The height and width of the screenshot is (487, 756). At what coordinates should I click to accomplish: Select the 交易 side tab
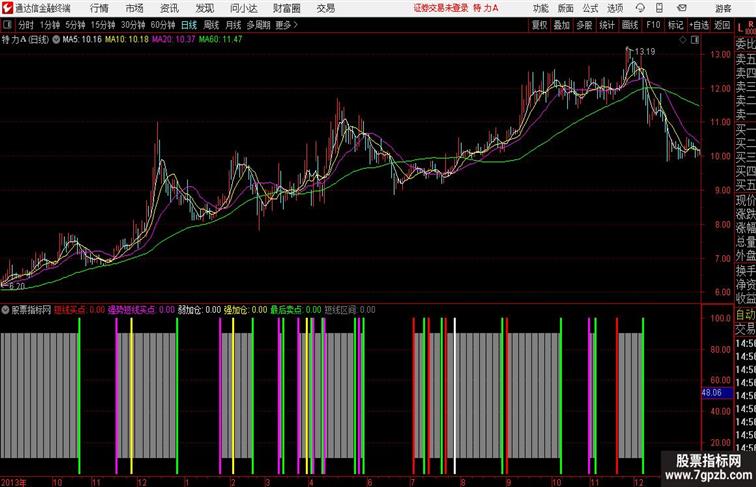click(x=745, y=329)
